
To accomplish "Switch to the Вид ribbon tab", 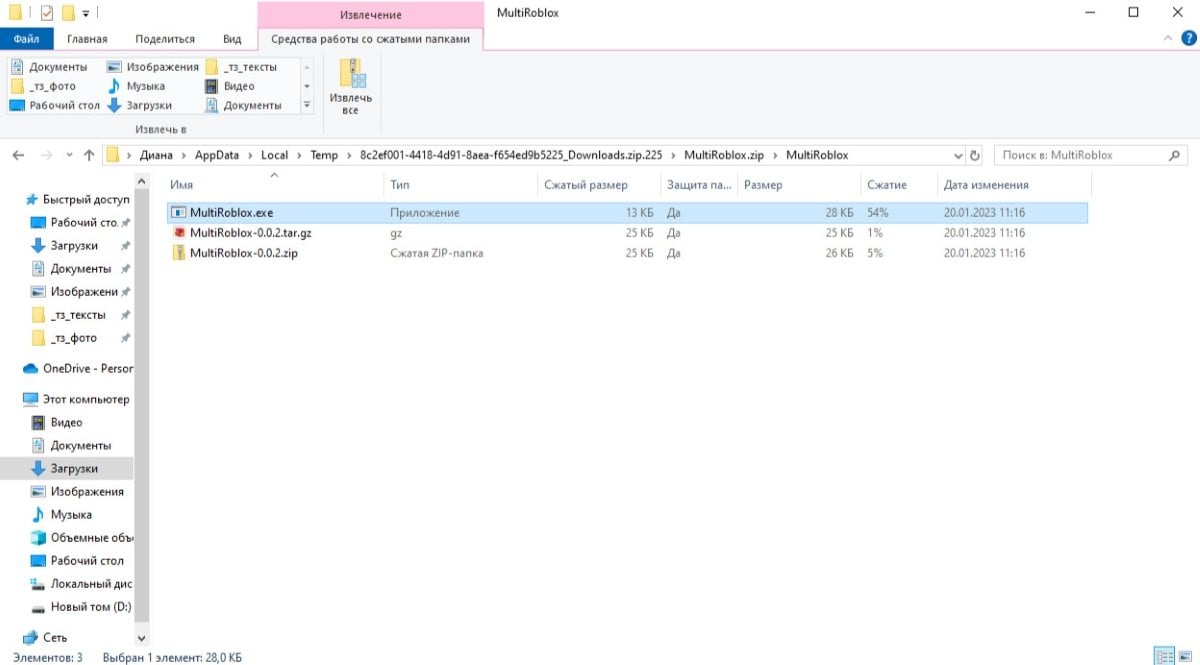I will tap(232, 39).
